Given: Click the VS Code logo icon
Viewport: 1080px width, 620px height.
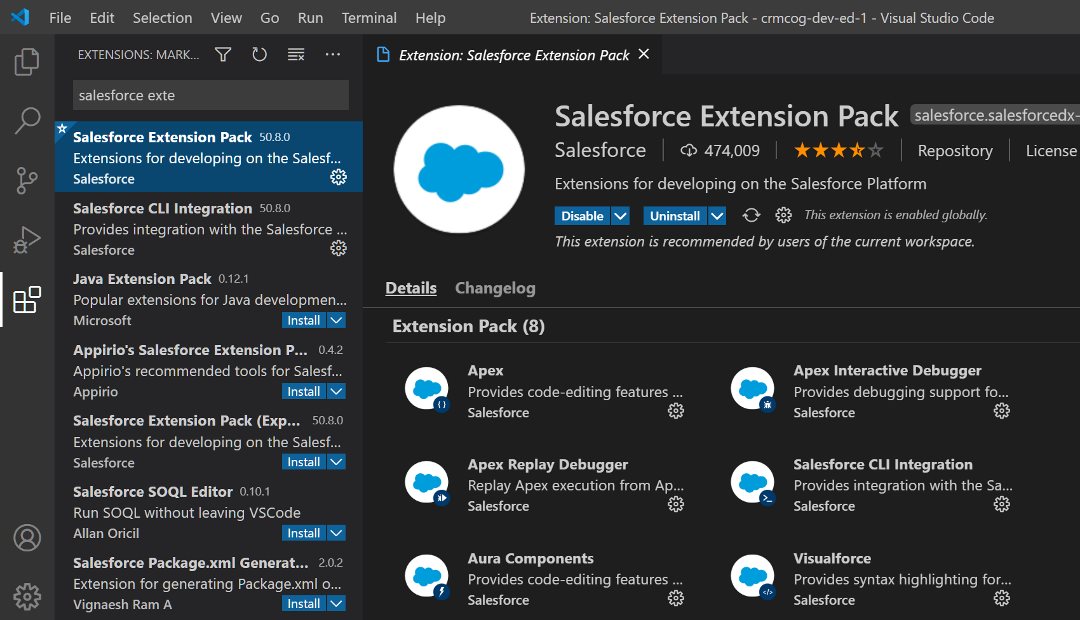Looking at the screenshot, I should click(x=20, y=17).
